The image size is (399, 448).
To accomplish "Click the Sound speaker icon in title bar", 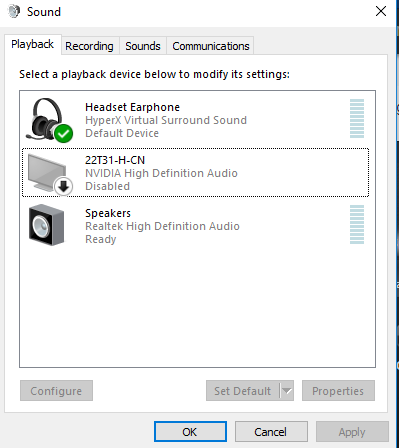I will pos(14,12).
